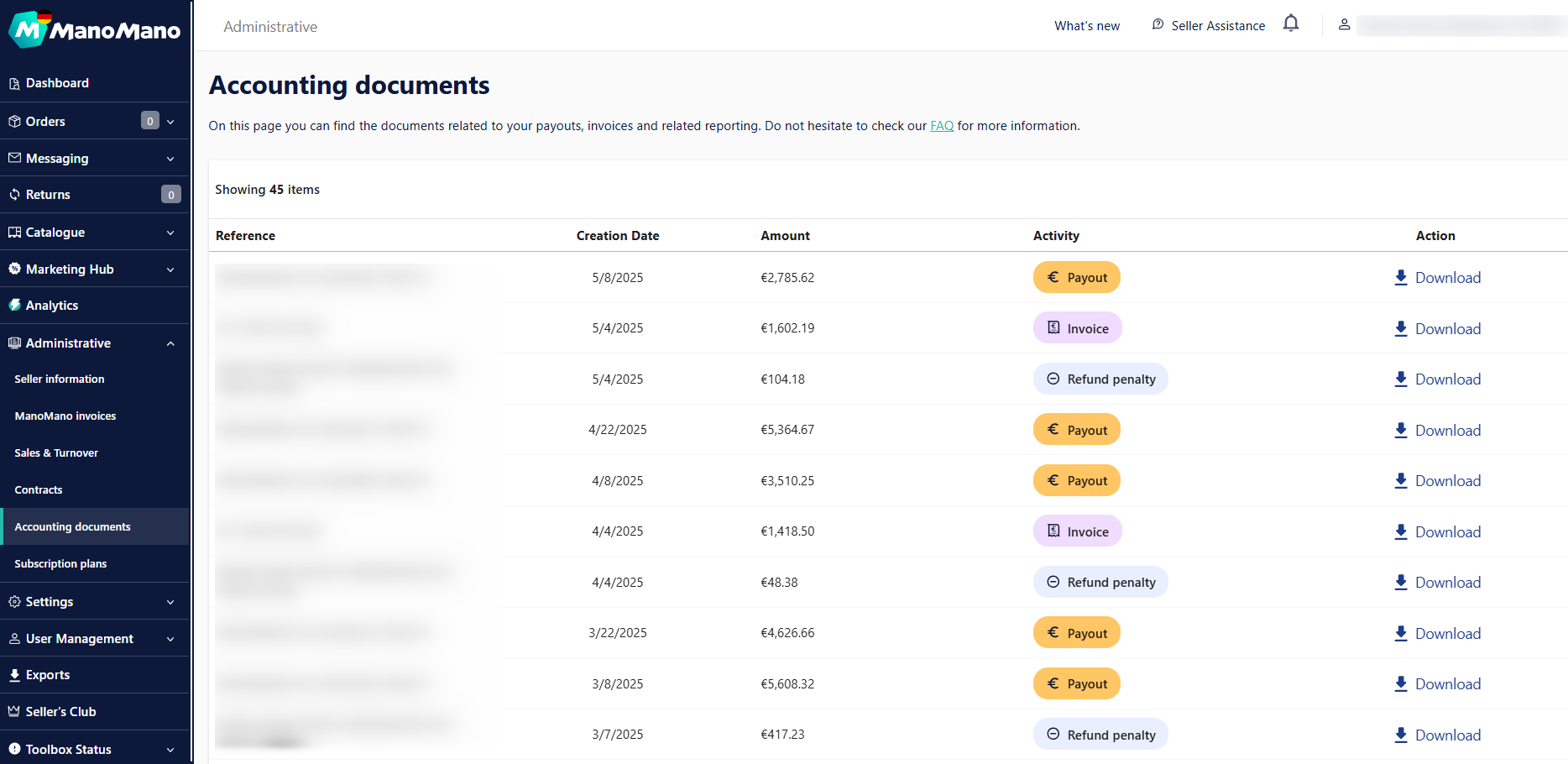The height and width of the screenshot is (764, 1568).
Task: Click the Seller's Club crown icon
Action: tap(14, 711)
